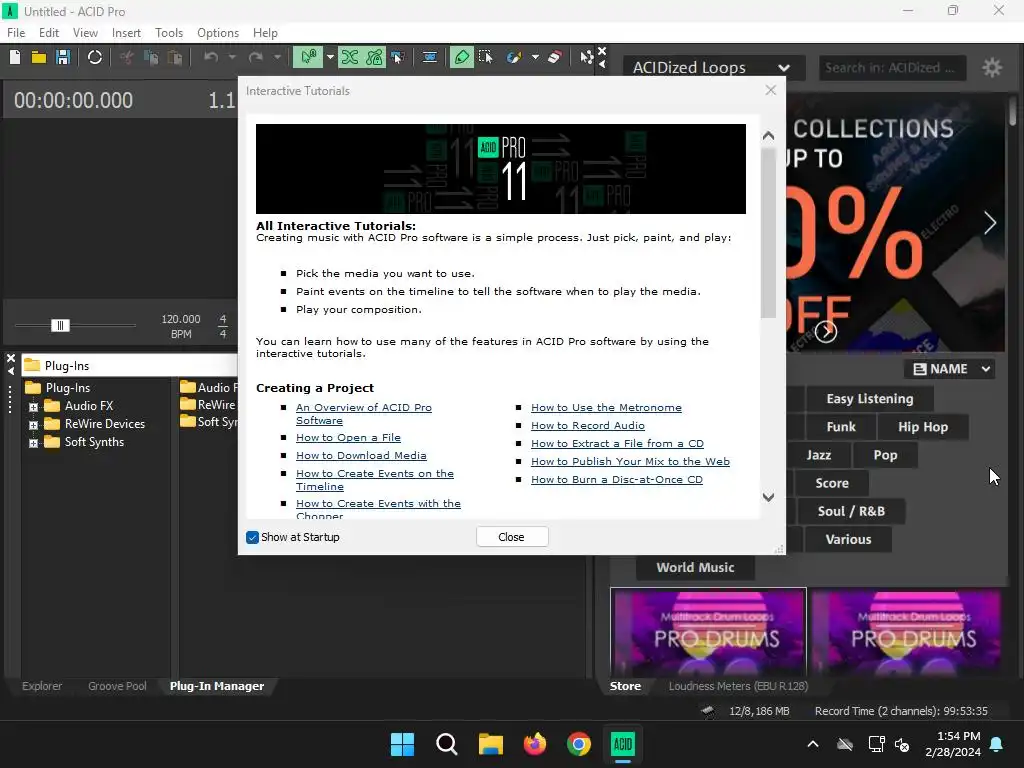Open the NAME sort dropdown
Screen dimensions: 1024x768
[x=950, y=369]
